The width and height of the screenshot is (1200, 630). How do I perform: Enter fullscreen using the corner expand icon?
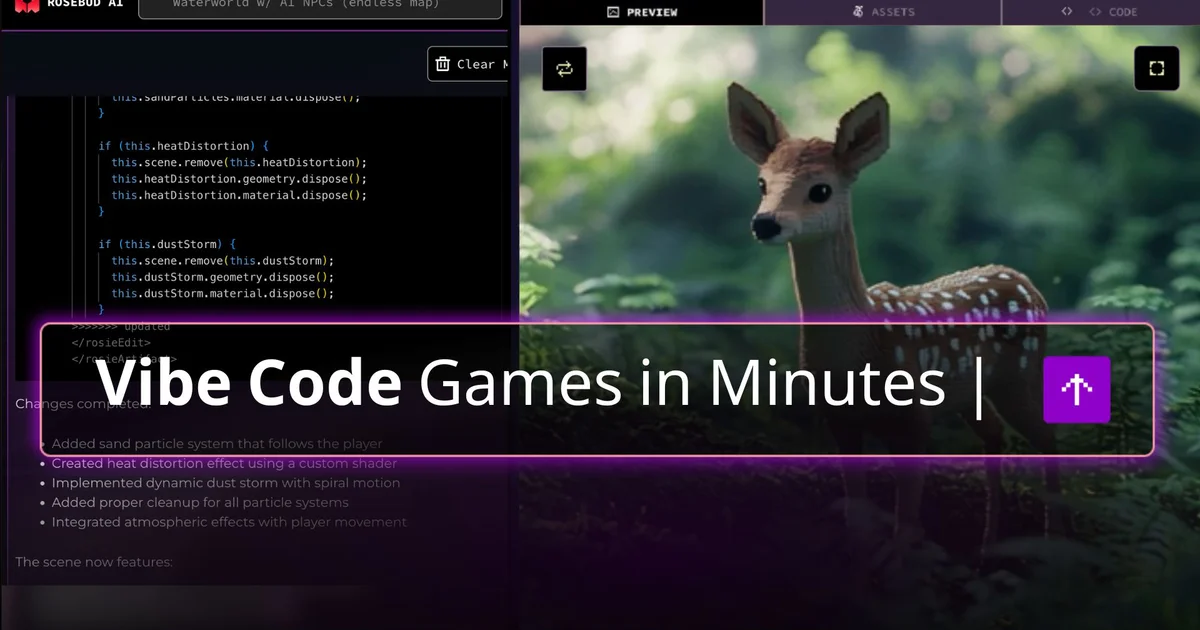point(1156,68)
